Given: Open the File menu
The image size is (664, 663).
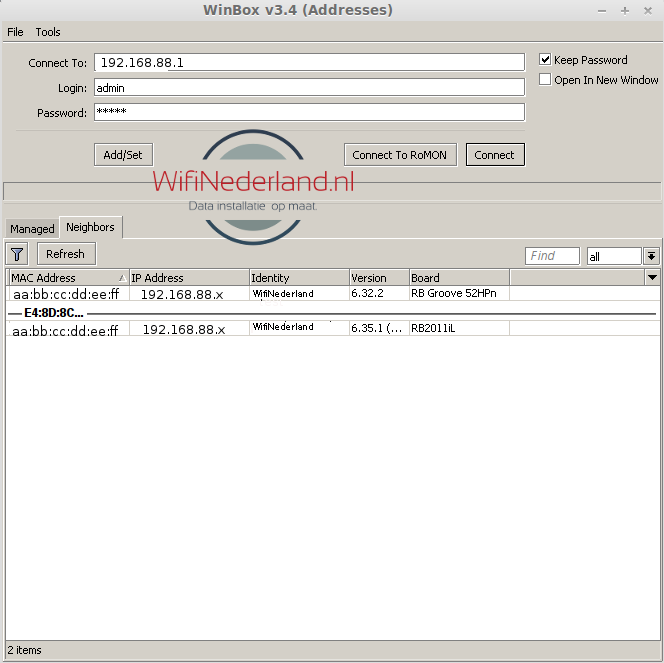Looking at the screenshot, I should point(15,32).
